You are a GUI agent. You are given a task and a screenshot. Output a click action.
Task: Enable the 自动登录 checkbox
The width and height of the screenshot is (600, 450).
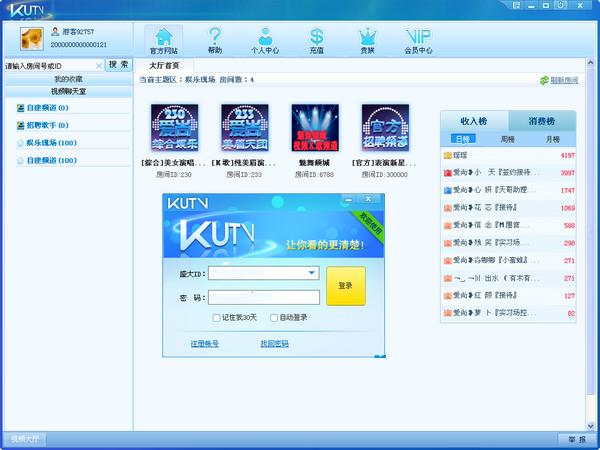(274, 318)
